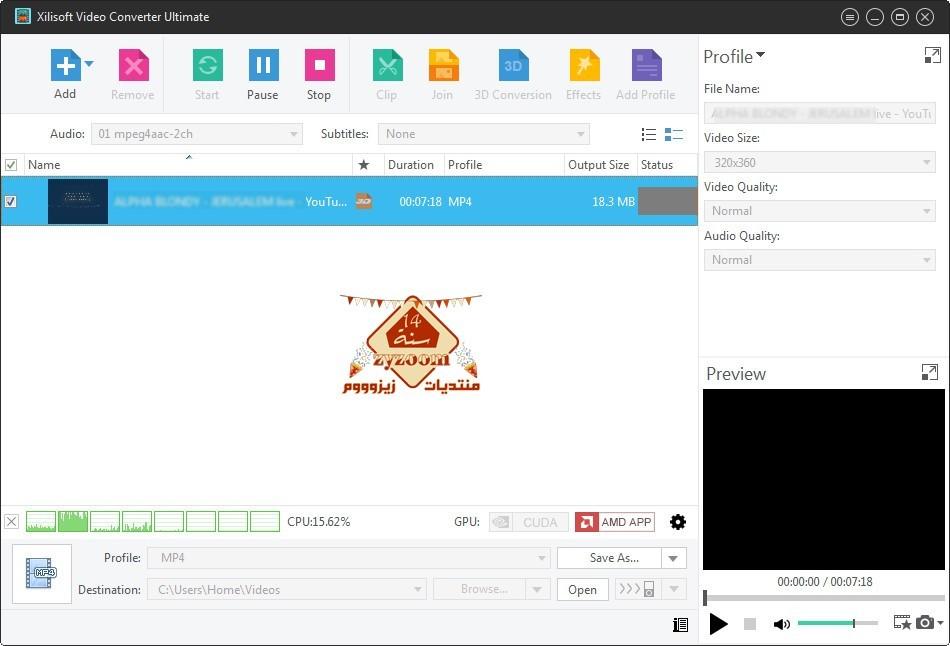Click the Open destination button
Viewport: 950px width, 646px height.
pyautogui.click(x=582, y=589)
